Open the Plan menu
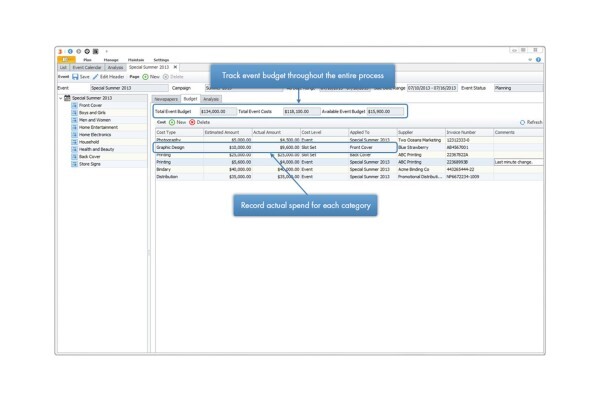 88,60
